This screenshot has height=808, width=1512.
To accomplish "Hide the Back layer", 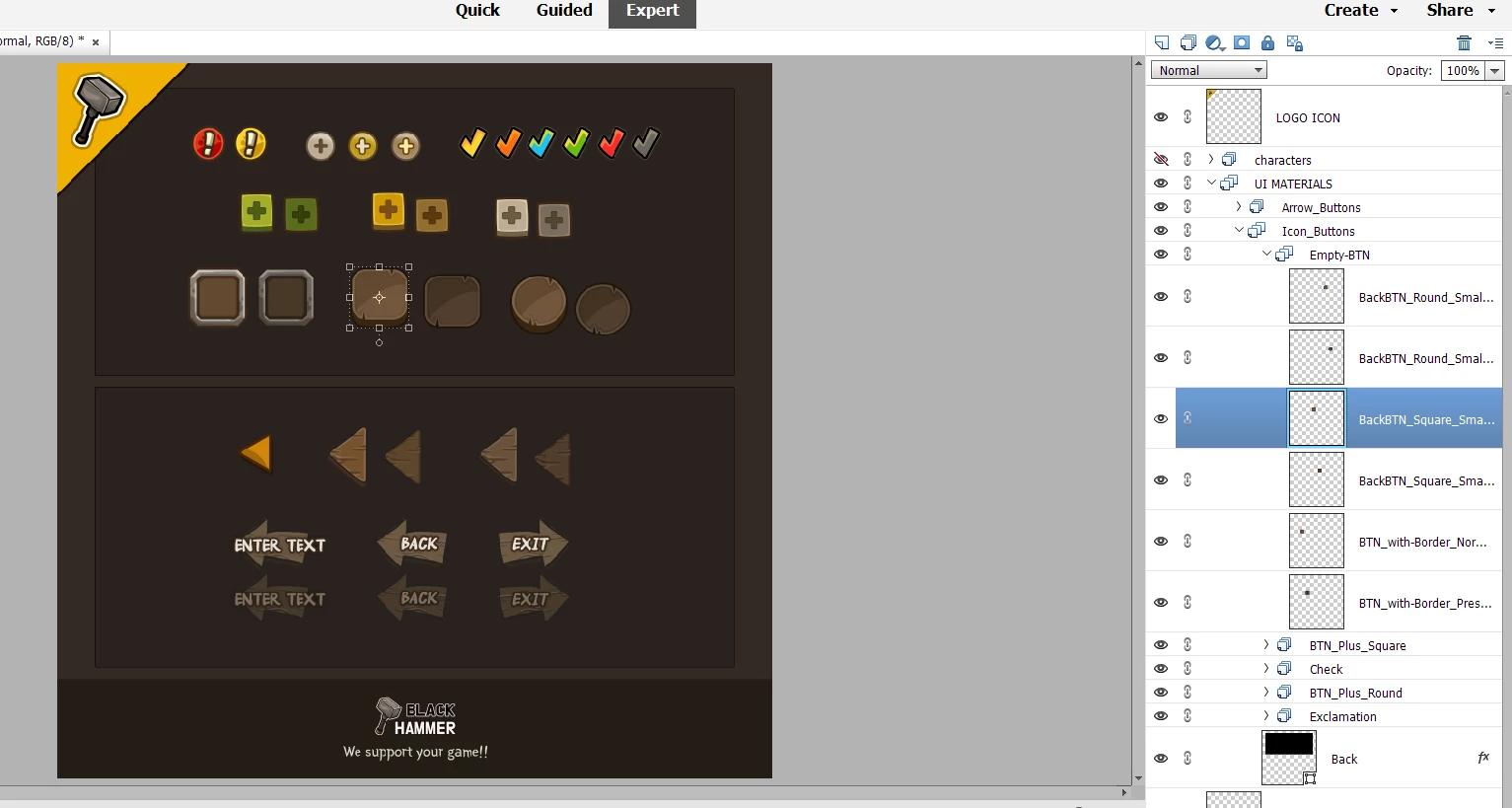I will point(1161,758).
